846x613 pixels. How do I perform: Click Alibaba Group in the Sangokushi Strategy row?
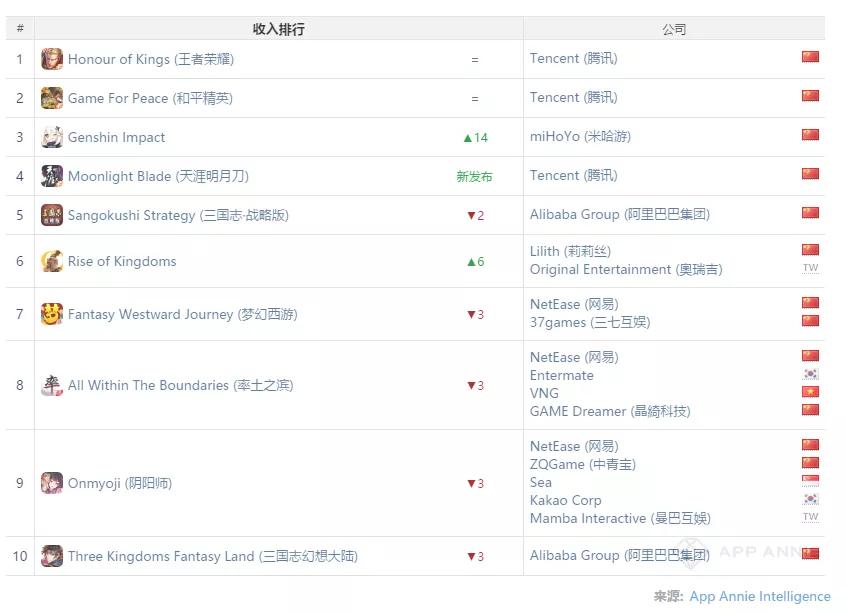(620, 214)
